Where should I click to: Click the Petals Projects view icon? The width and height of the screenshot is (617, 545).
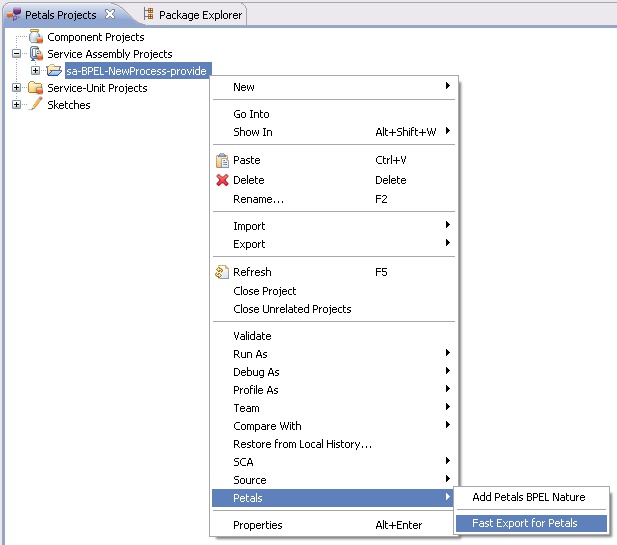13,15
